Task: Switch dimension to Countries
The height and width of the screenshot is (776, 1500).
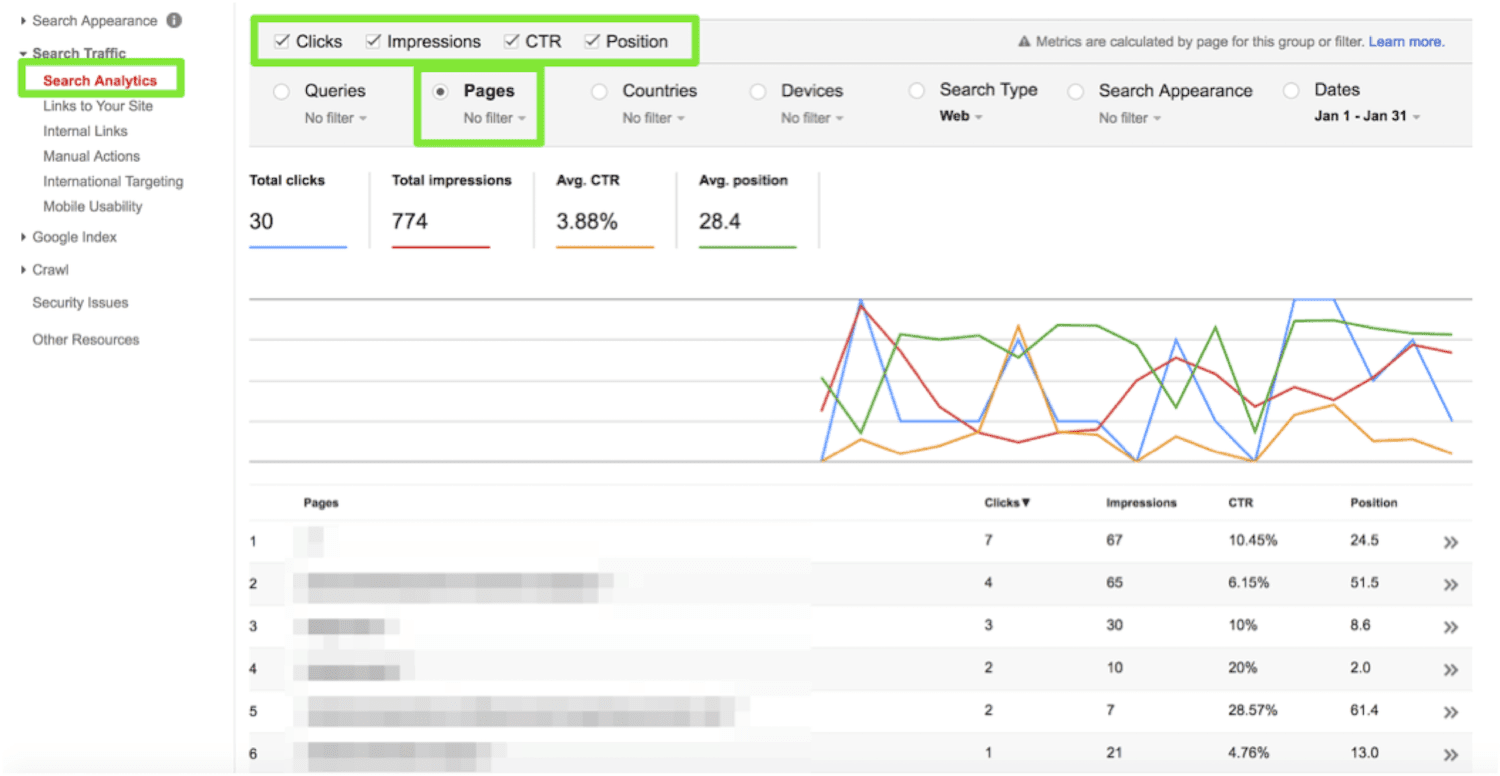Action: point(599,90)
